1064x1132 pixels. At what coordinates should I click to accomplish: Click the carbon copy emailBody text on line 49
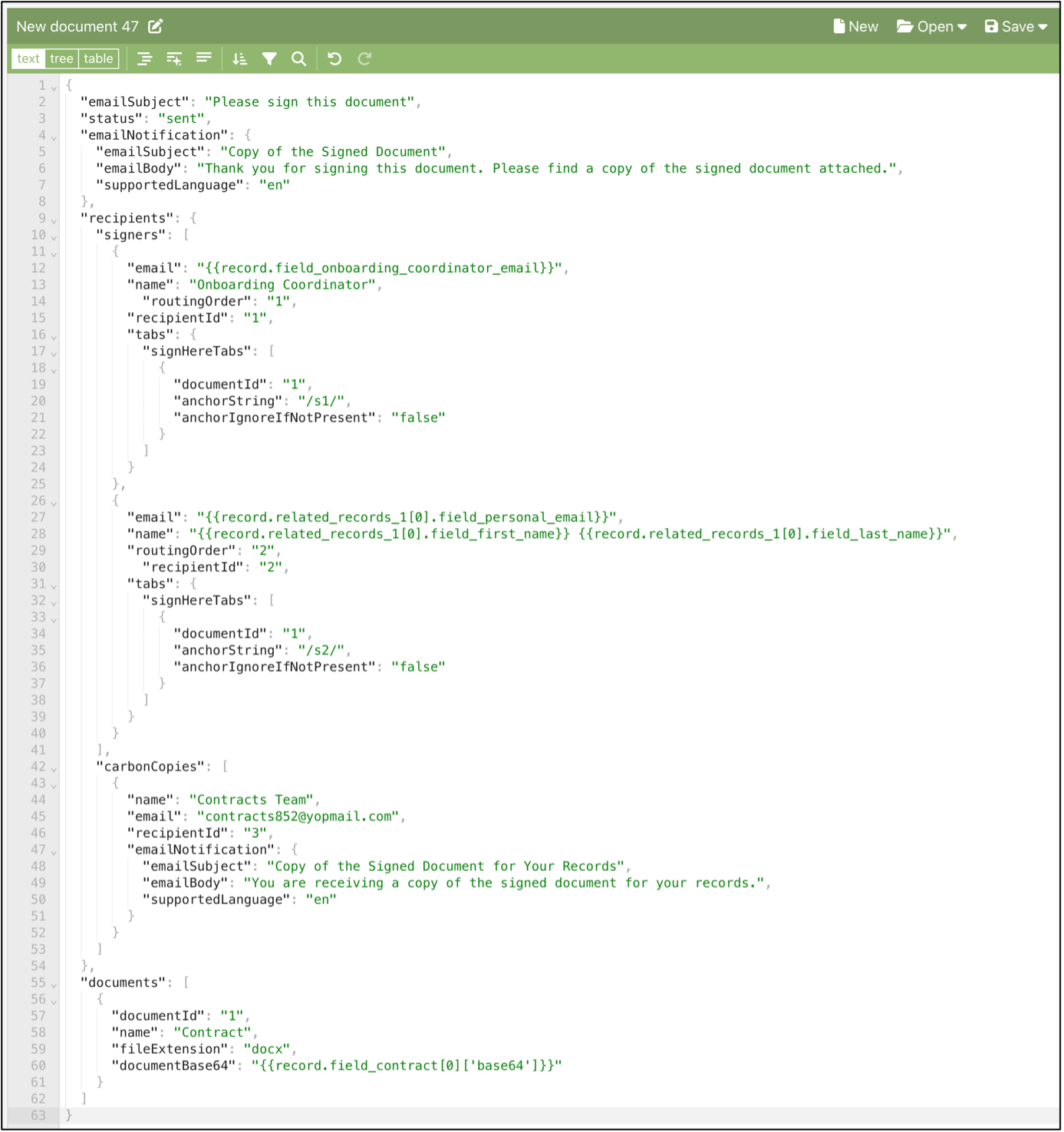pyautogui.click(x=504, y=883)
